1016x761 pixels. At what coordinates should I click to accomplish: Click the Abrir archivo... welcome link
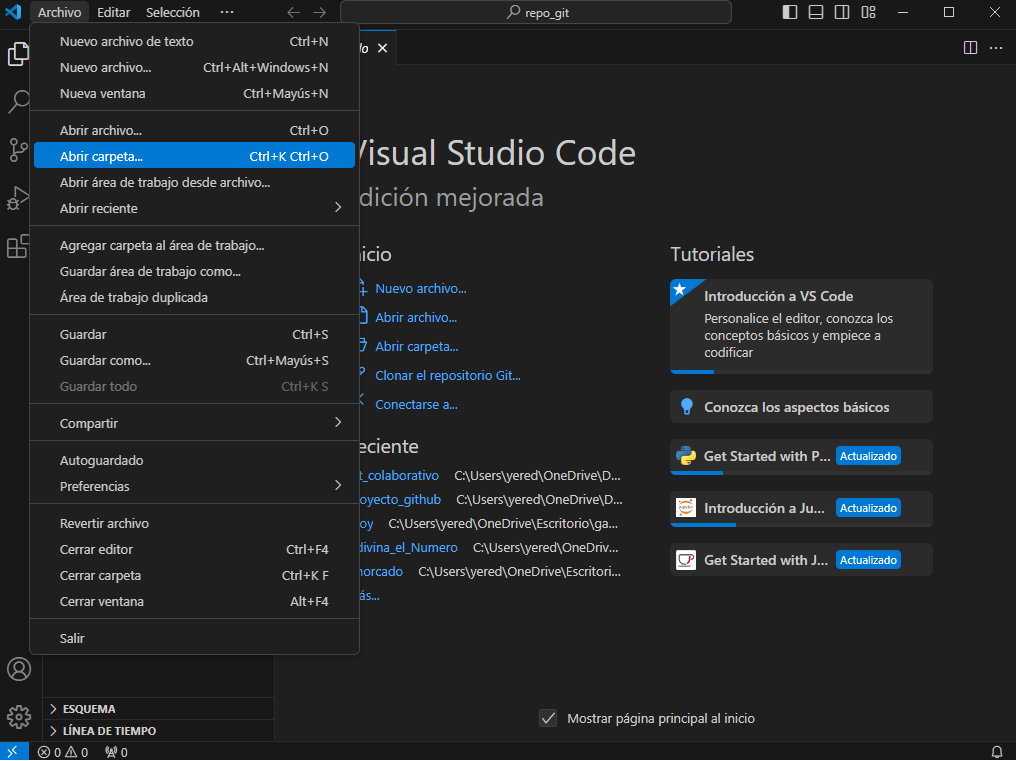pyautogui.click(x=416, y=318)
